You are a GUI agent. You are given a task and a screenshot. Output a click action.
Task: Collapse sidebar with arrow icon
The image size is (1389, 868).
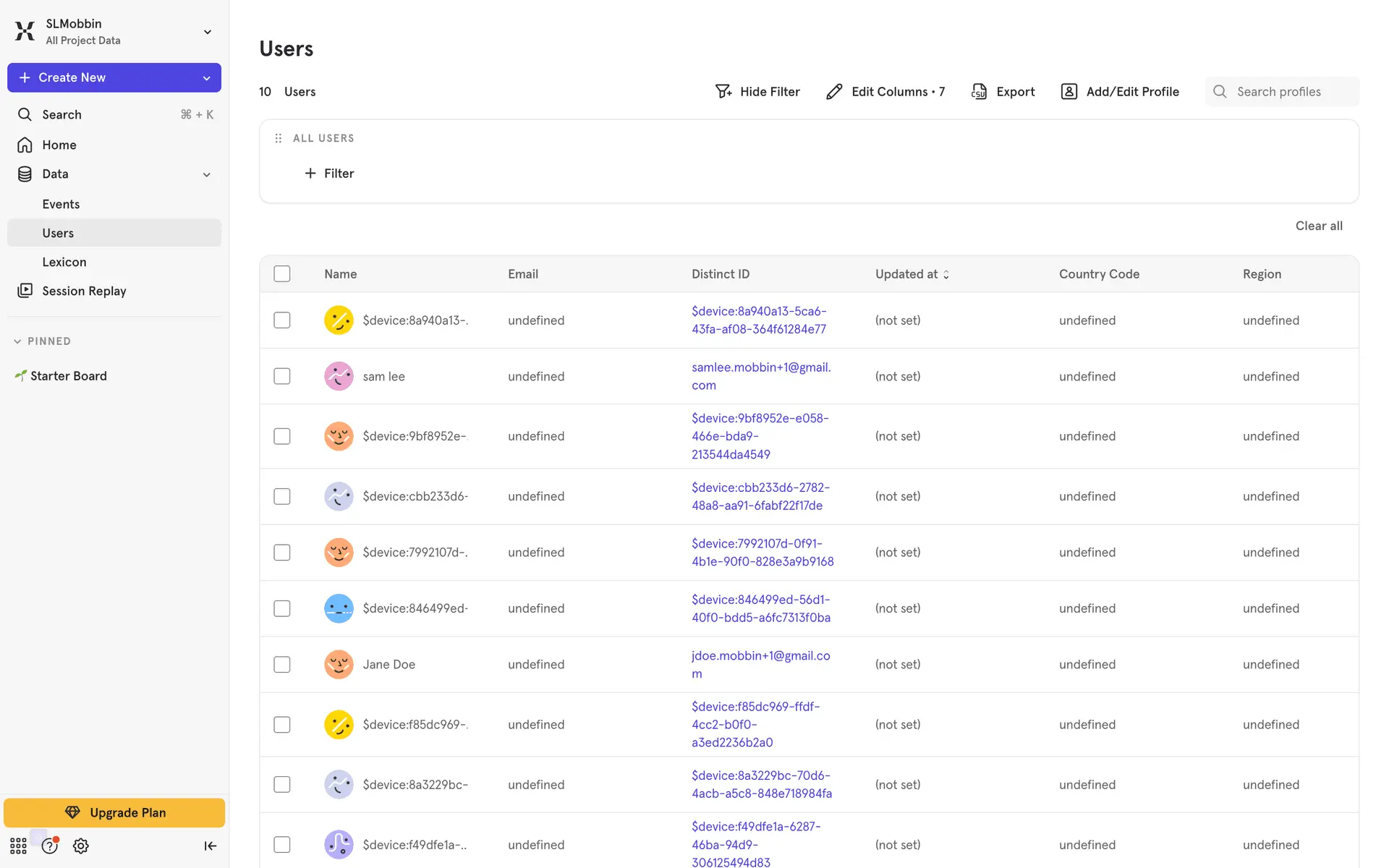[x=210, y=846]
